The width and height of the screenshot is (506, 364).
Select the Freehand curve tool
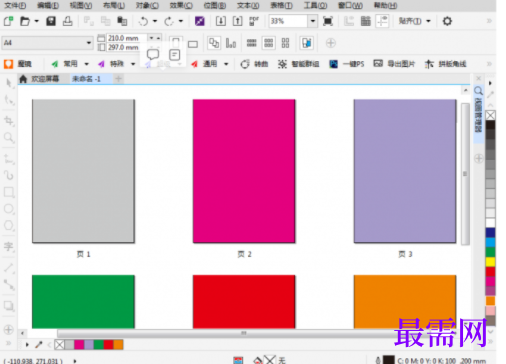point(9,175)
